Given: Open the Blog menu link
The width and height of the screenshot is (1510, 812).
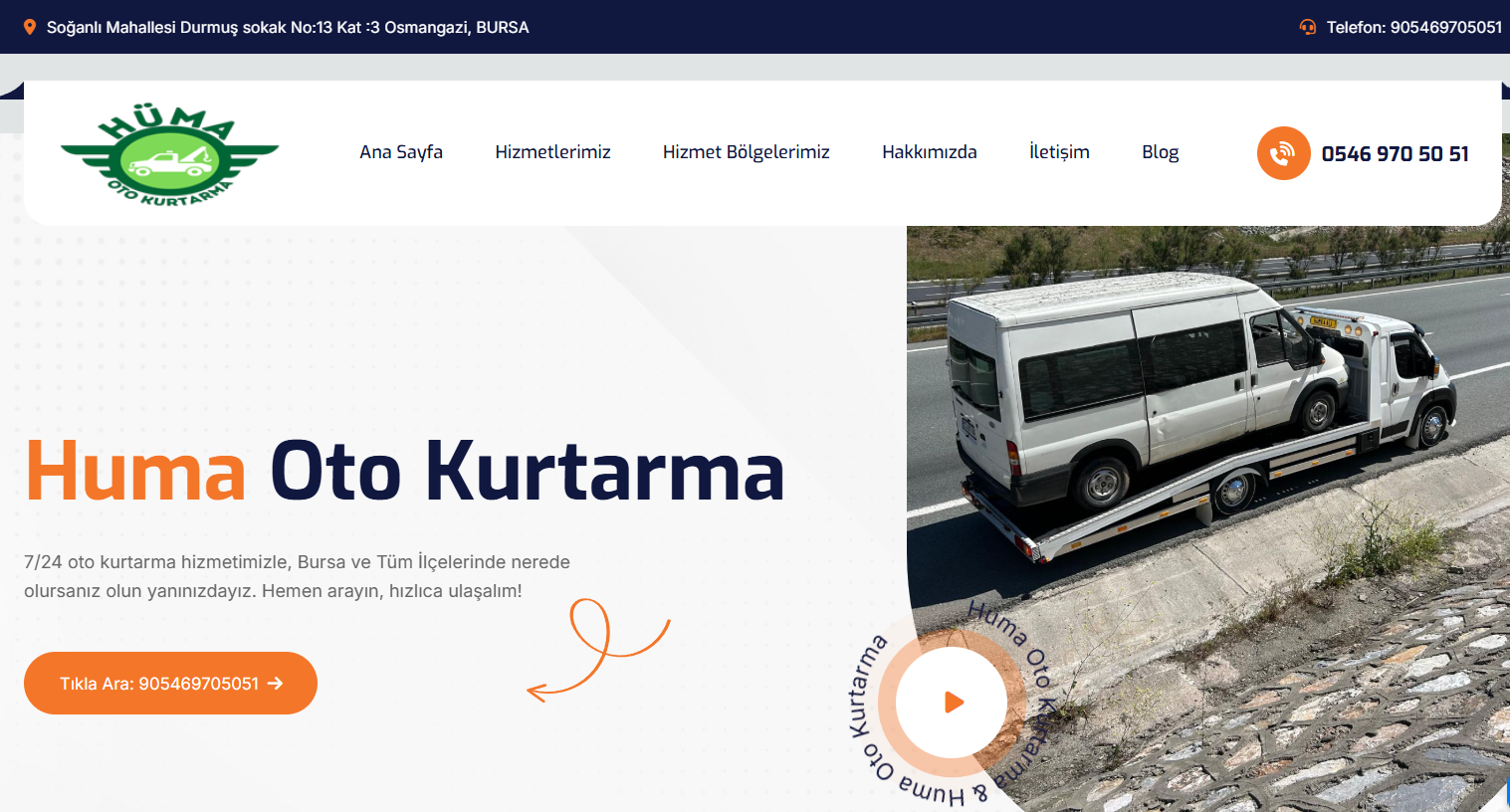Looking at the screenshot, I should [x=1161, y=152].
